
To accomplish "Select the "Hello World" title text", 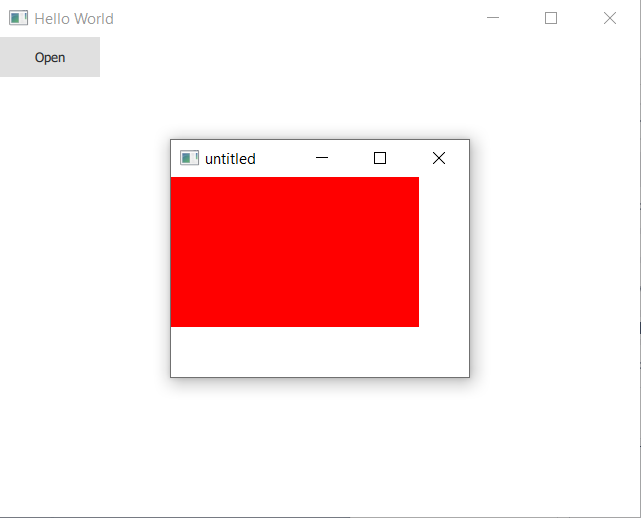I will [x=74, y=18].
